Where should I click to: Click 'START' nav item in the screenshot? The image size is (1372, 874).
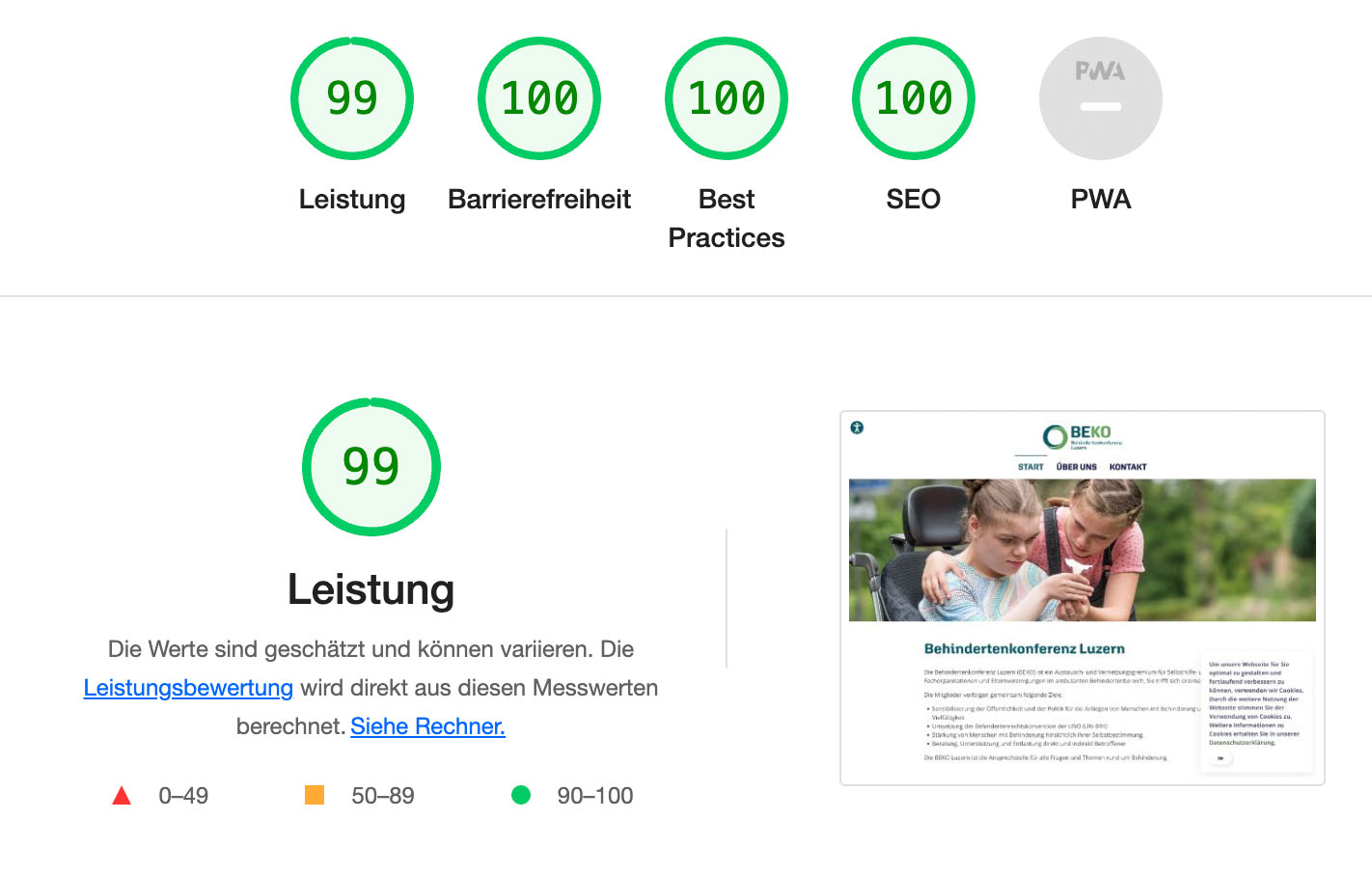1030,467
